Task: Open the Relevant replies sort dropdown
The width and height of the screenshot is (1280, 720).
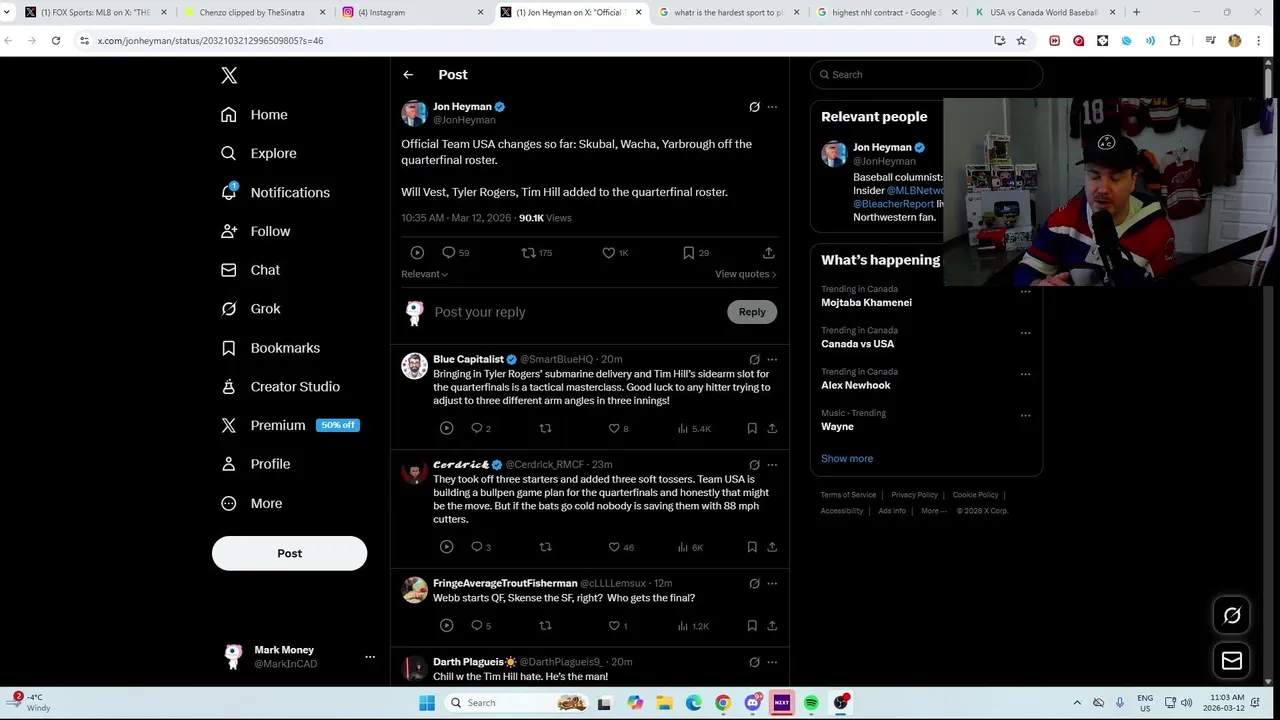Action: 425,274
